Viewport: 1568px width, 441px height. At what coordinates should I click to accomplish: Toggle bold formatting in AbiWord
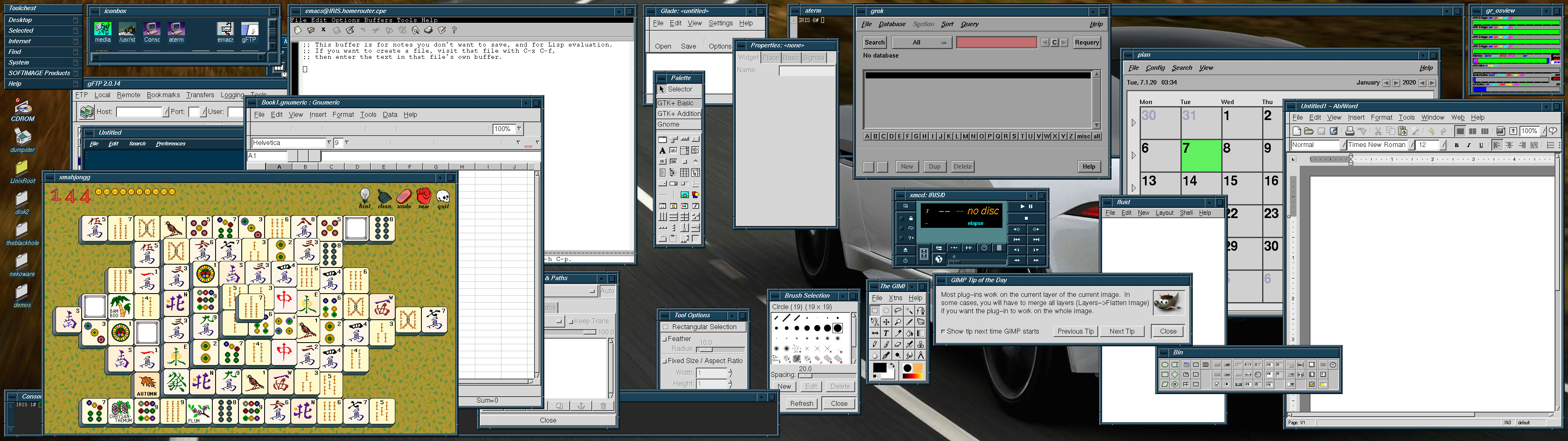[x=1457, y=145]
